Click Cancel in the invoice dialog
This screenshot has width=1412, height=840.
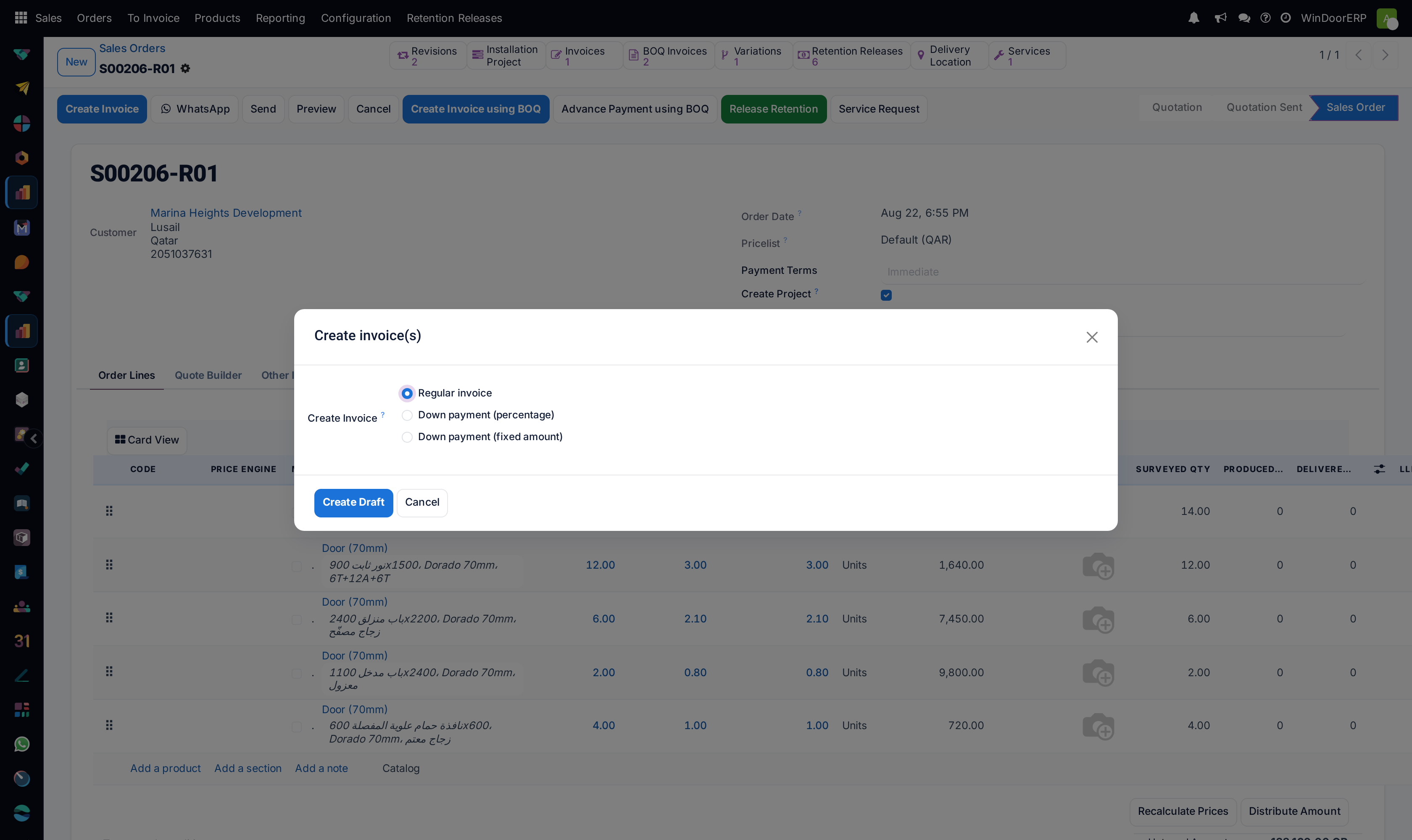tap(422, 503)
